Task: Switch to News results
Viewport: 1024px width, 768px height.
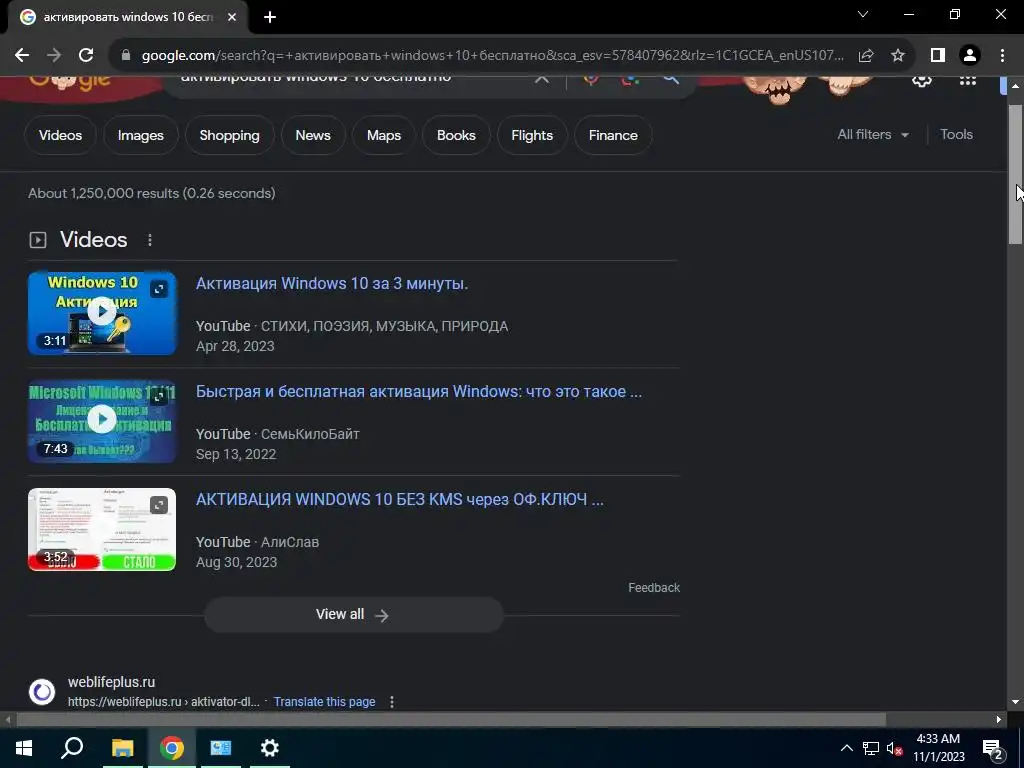Action: click(x=313, y=135)
